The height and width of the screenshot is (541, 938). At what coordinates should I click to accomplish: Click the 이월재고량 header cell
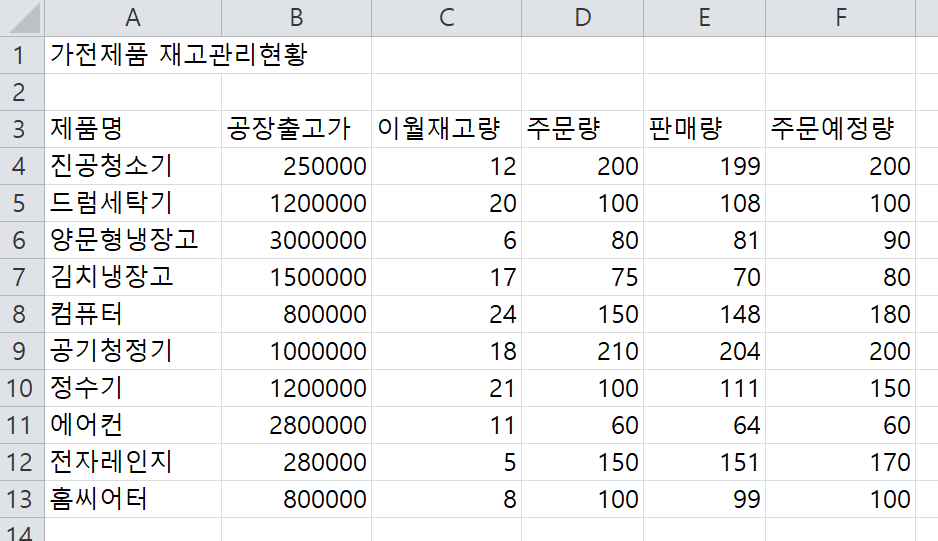coord(446,129)
